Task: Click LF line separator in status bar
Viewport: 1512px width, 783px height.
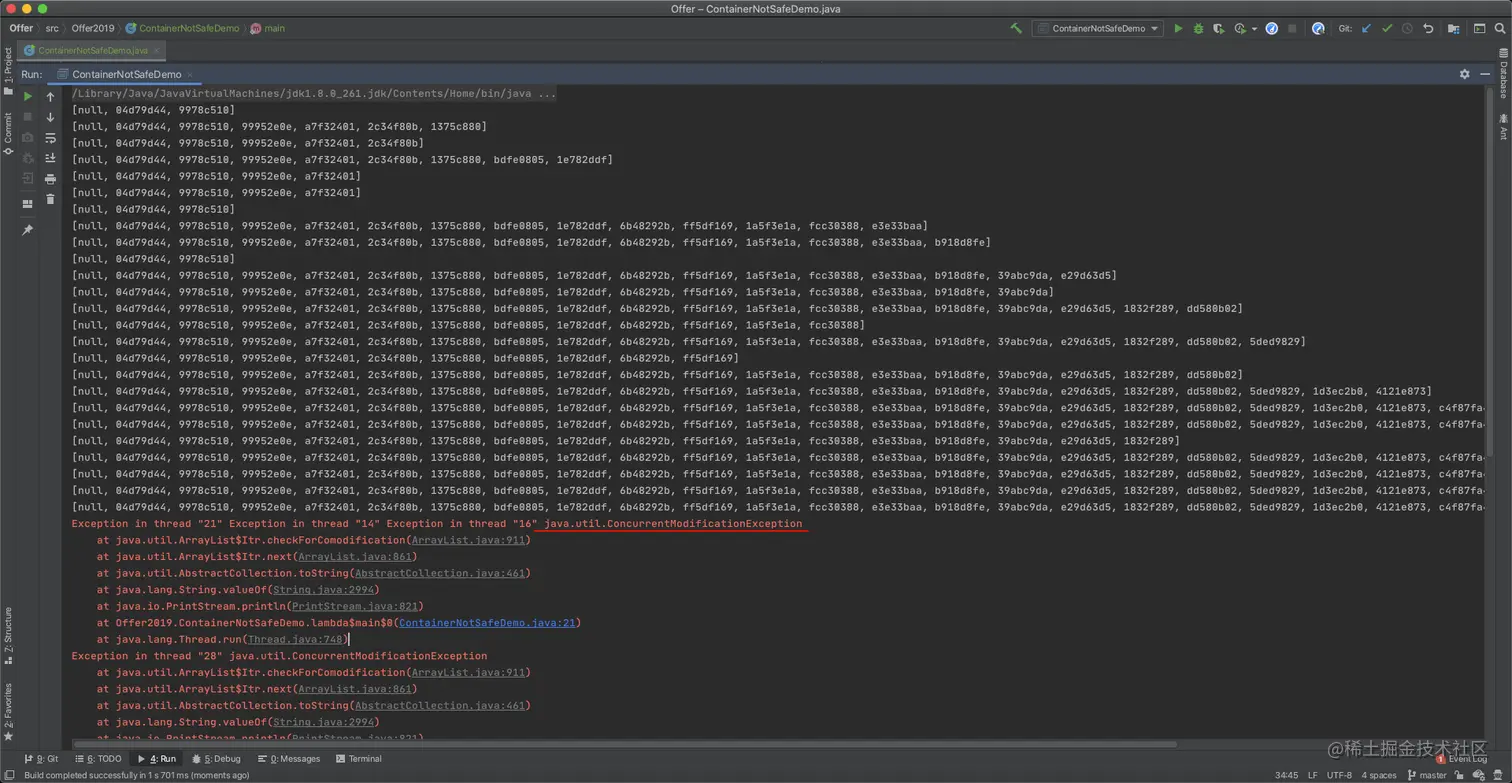Action: click(x=1313, y=775)
